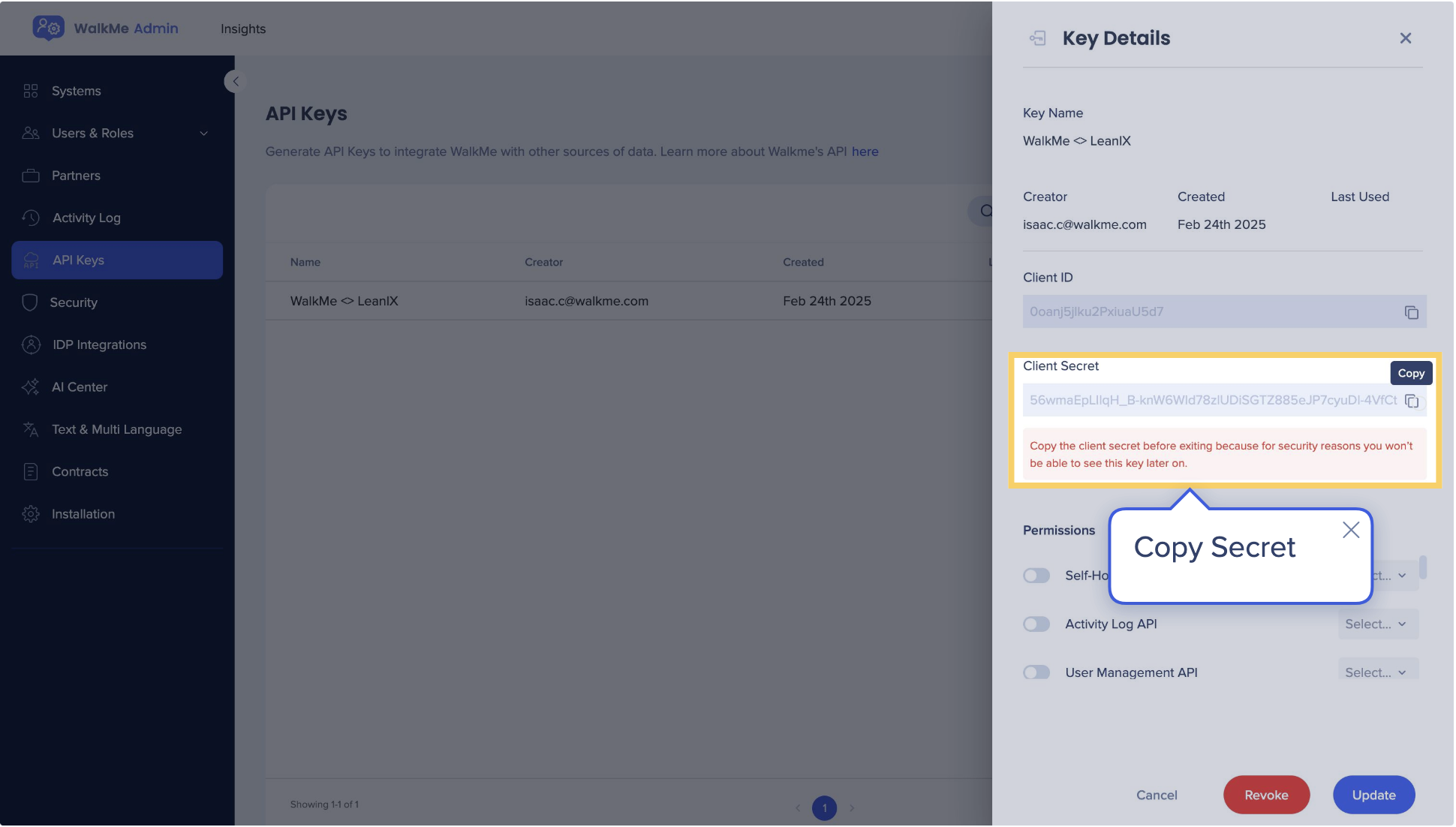Open IDP Integrations page
Image resolution: width=1456 pixels, height=827 pixels.
[99, 344]
